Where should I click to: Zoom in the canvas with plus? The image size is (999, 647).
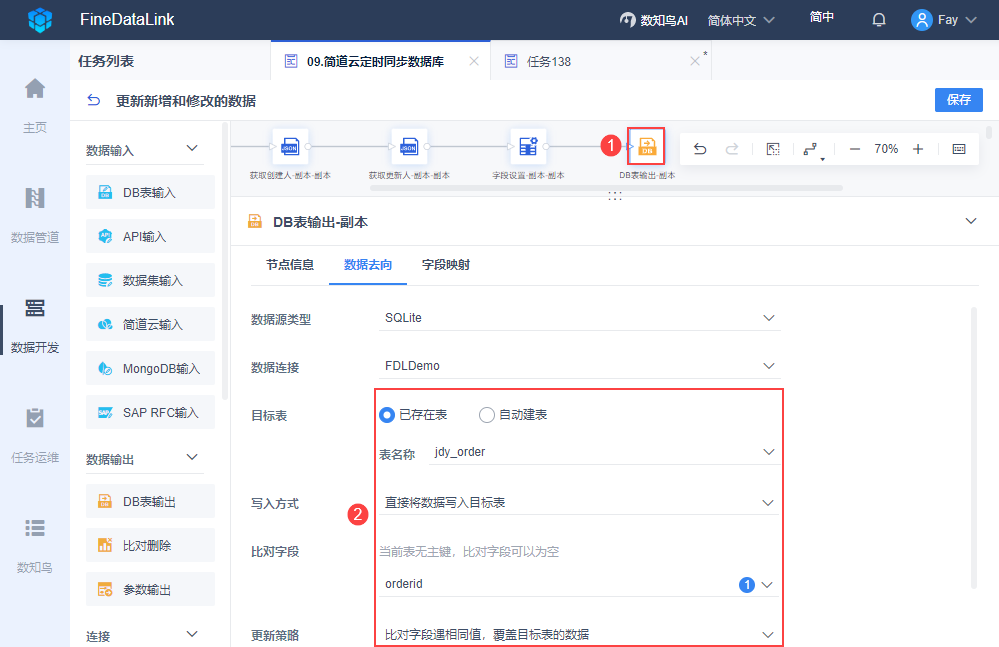click(917, 149)
